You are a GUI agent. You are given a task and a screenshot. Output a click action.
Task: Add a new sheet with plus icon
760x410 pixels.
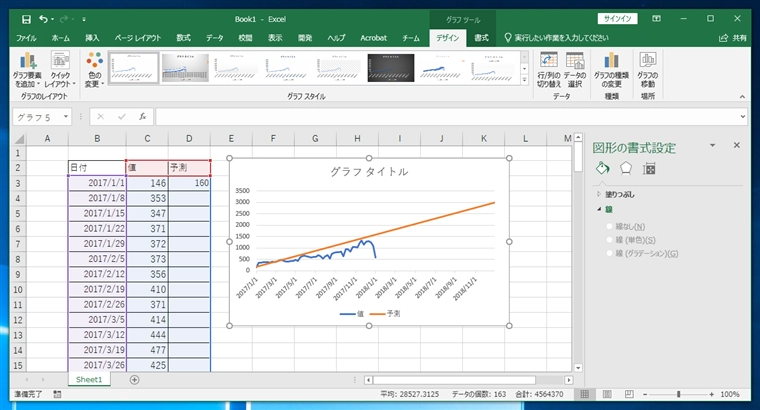pos(134,380)
